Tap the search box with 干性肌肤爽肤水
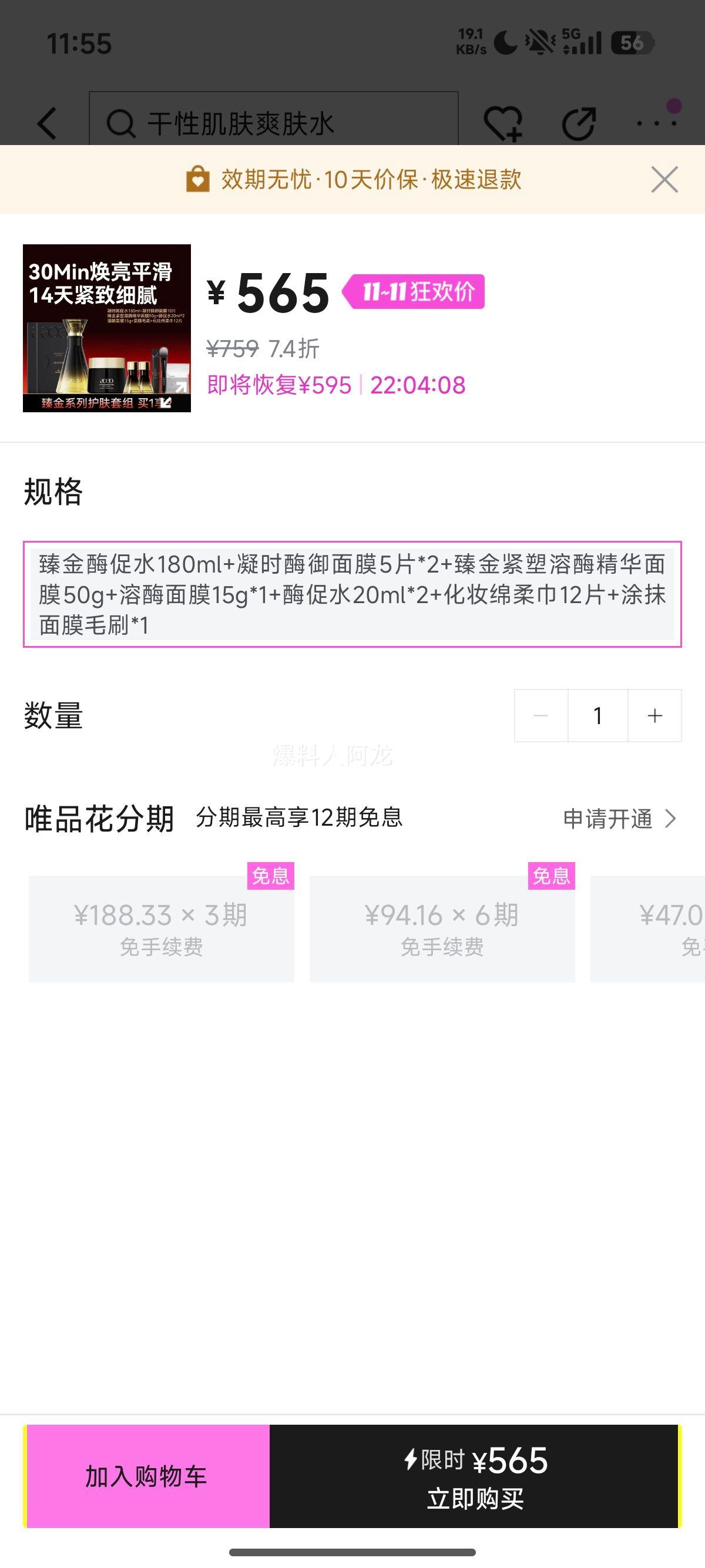The image size is (705, 1568). (x=274, y=123)
